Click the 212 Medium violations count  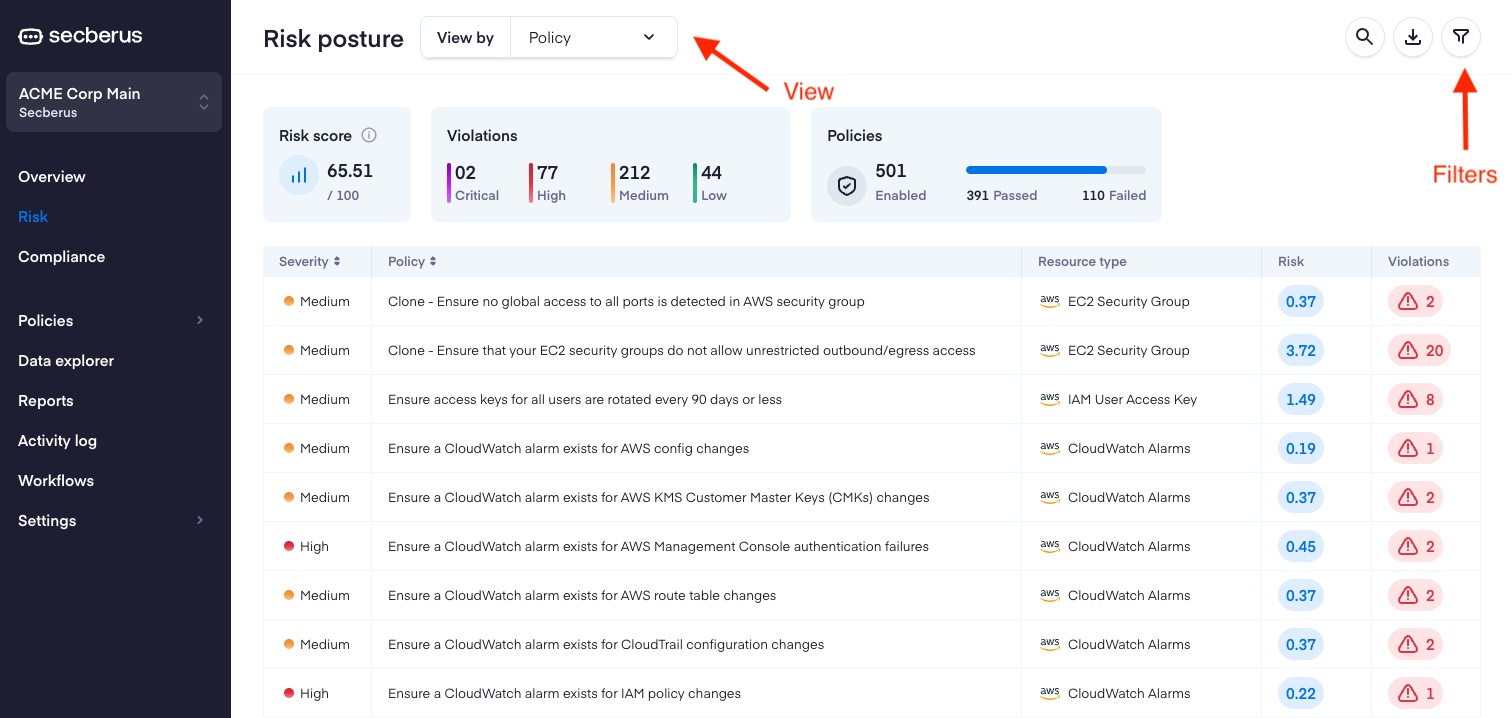635,172
